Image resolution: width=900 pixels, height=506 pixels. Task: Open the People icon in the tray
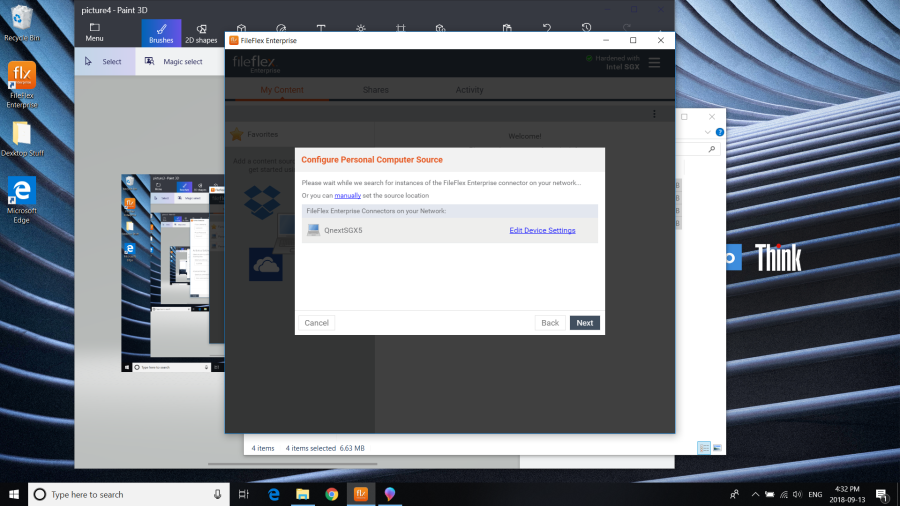734,494
